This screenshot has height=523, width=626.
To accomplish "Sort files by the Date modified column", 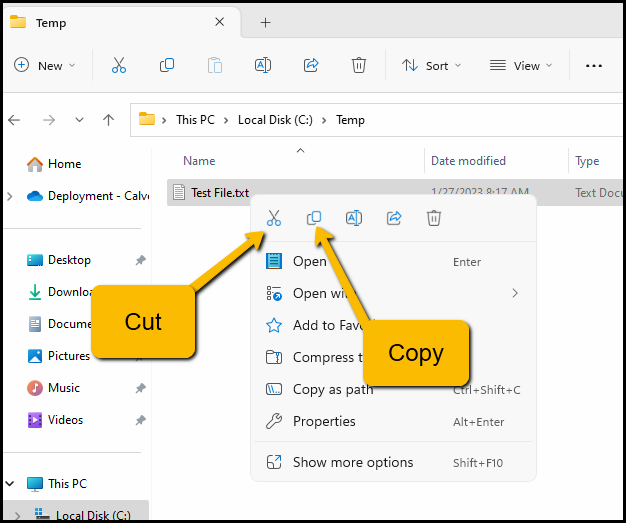I will [x=468, y=161].
